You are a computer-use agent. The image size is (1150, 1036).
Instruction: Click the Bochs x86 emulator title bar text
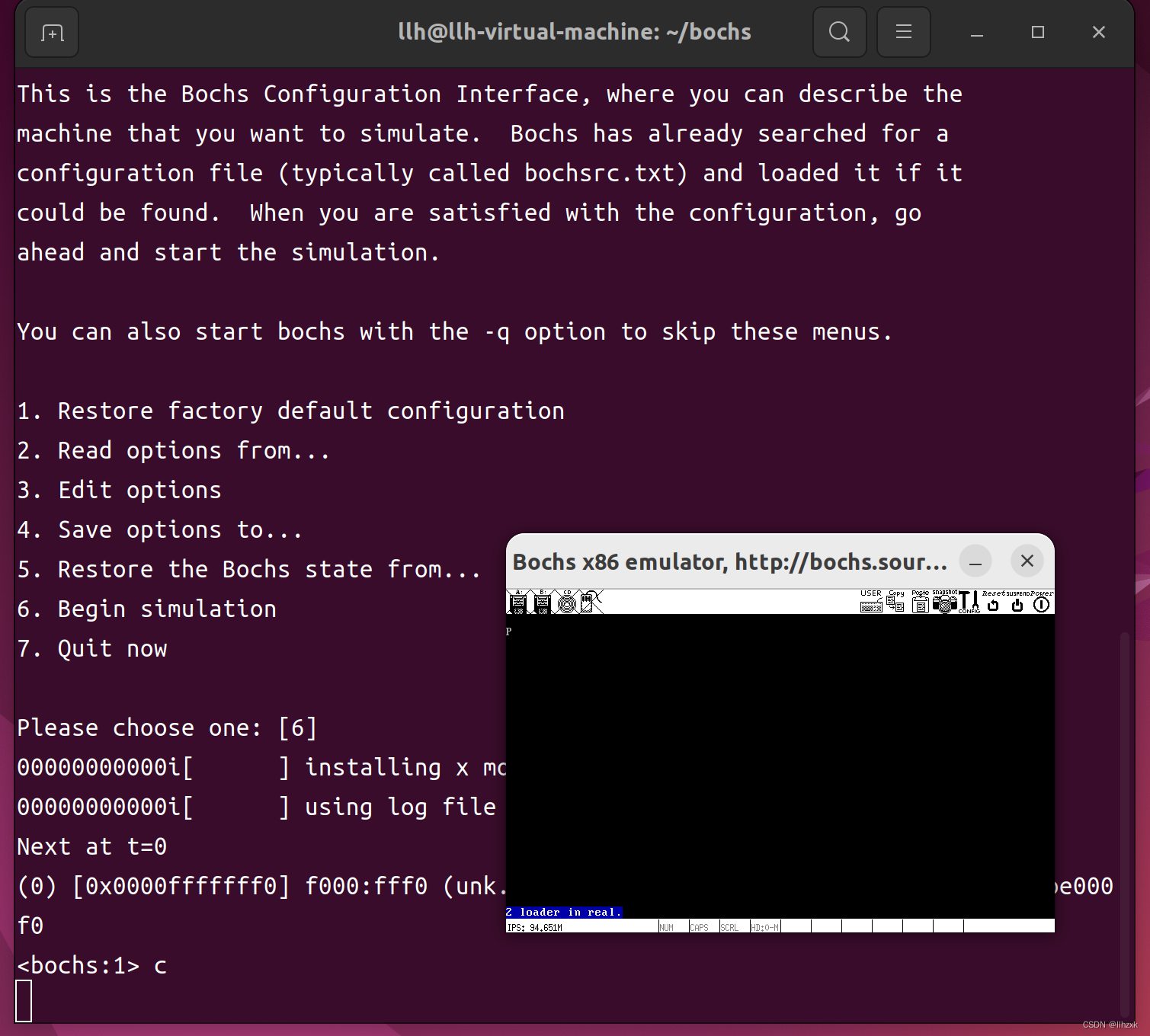coord(729,561)
